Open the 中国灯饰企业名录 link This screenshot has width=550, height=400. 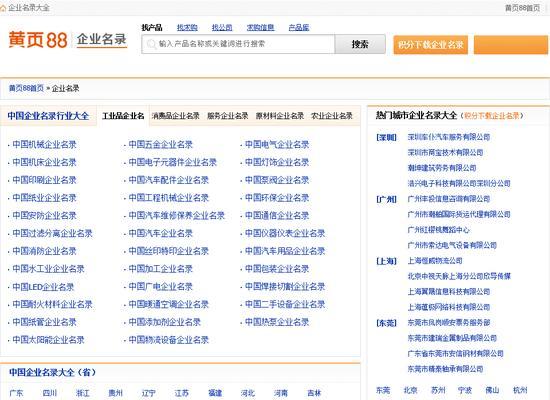(x=277, y=162)
